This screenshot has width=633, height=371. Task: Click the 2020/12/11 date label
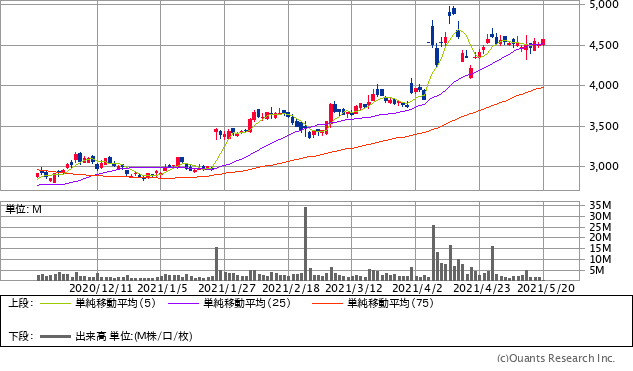101,288
